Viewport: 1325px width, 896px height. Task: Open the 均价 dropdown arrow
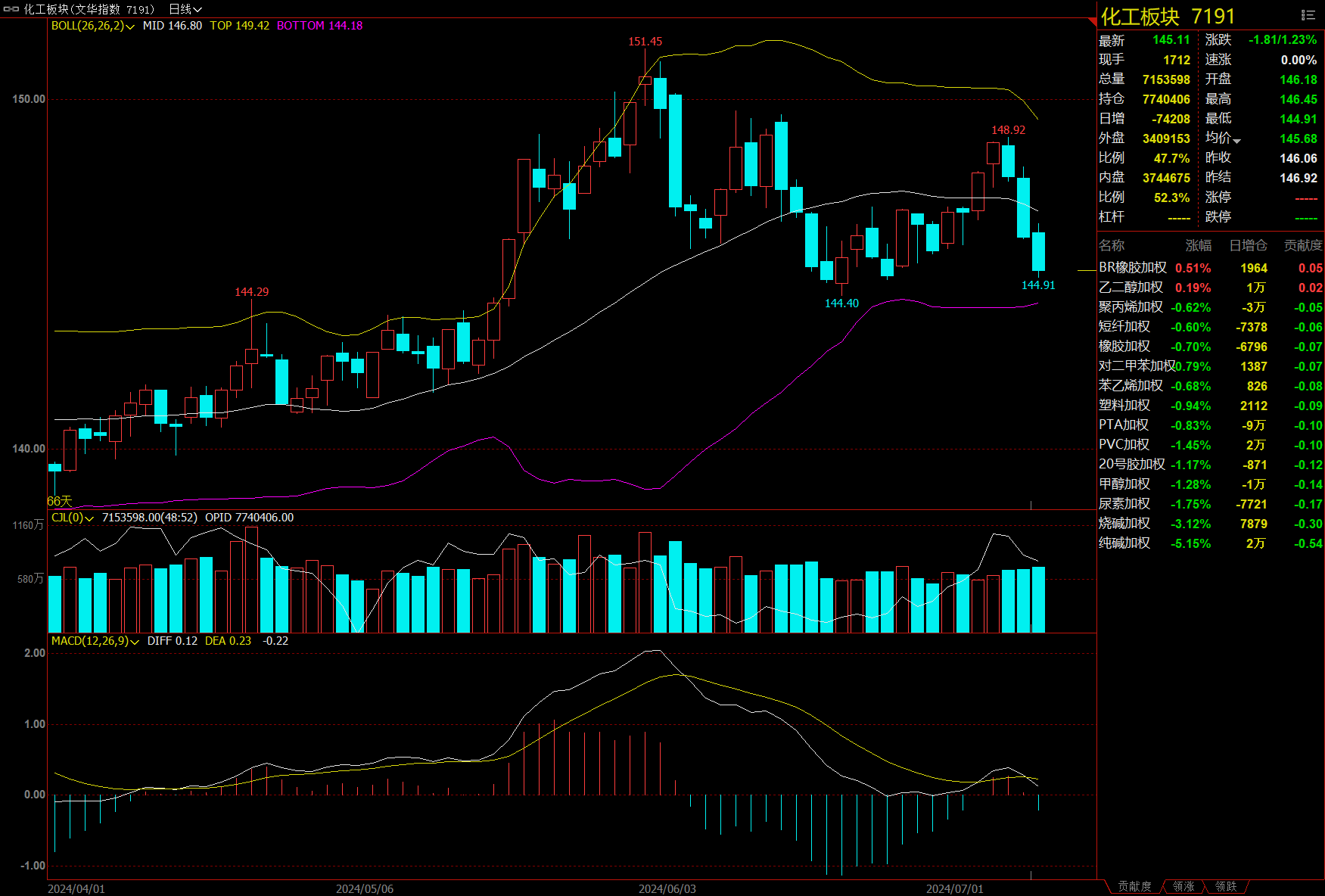click(1236, 141)
